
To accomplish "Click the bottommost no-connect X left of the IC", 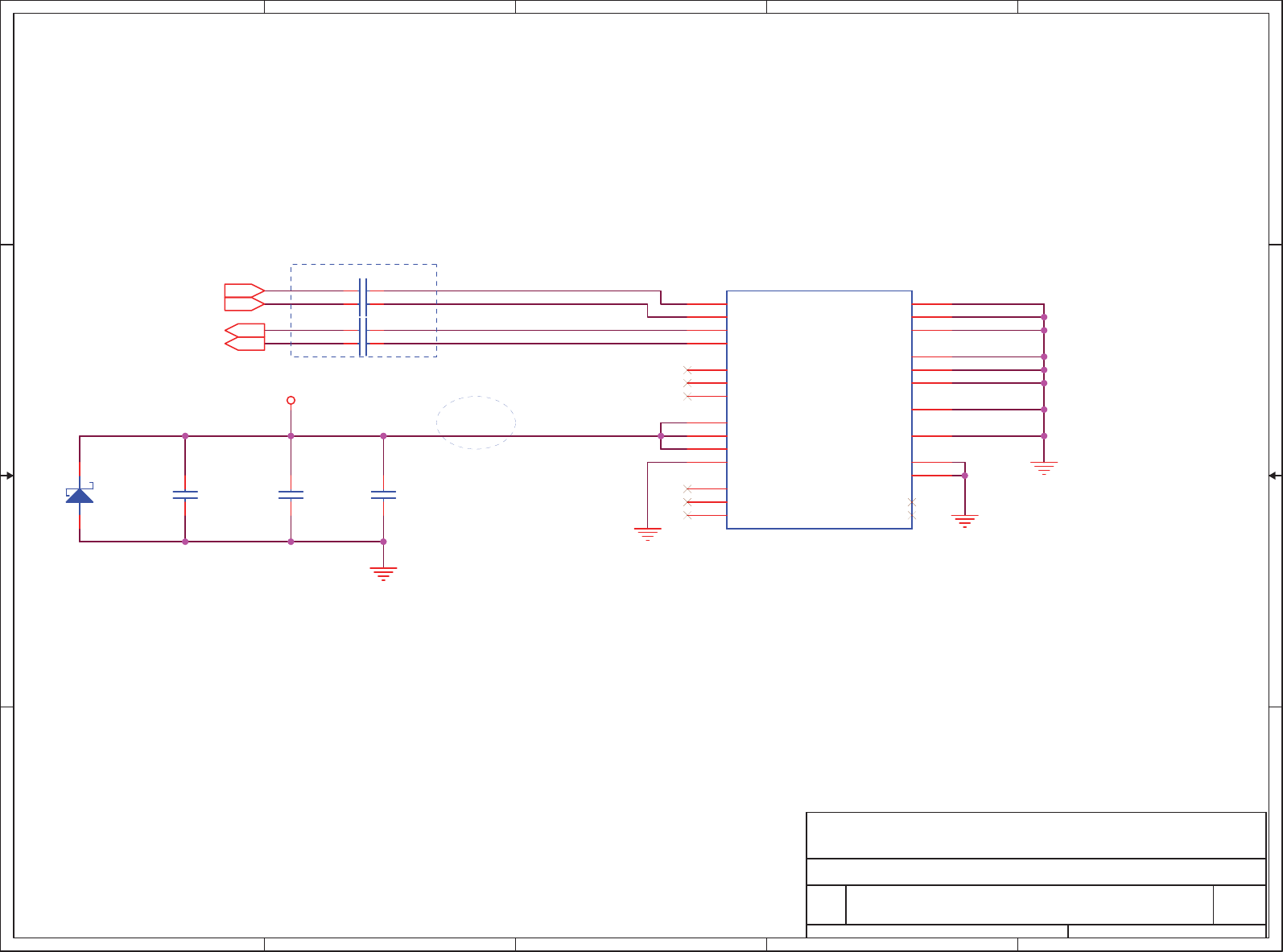I will click(x=687, y=515).
